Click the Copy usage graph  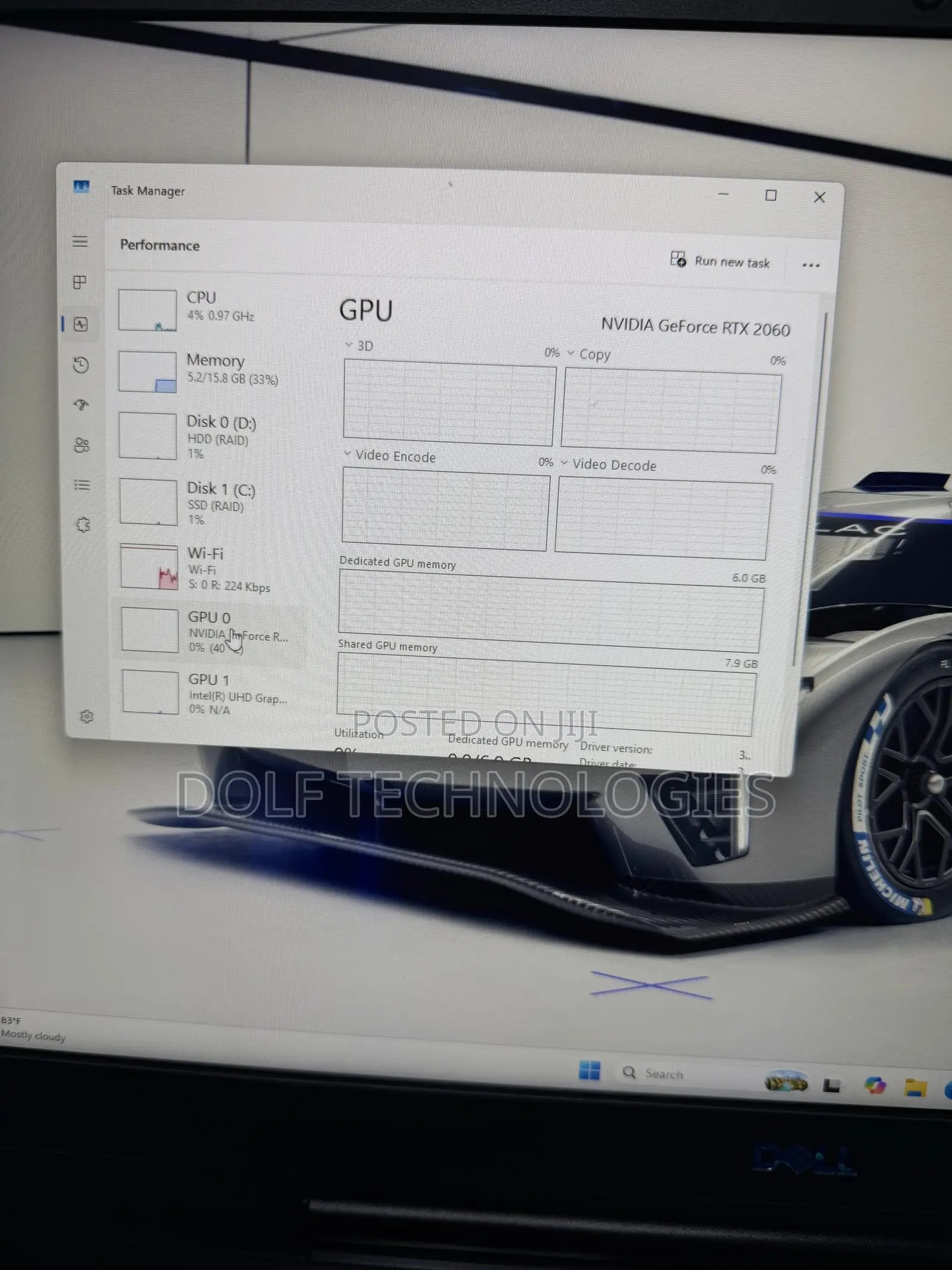coord(671,411)
